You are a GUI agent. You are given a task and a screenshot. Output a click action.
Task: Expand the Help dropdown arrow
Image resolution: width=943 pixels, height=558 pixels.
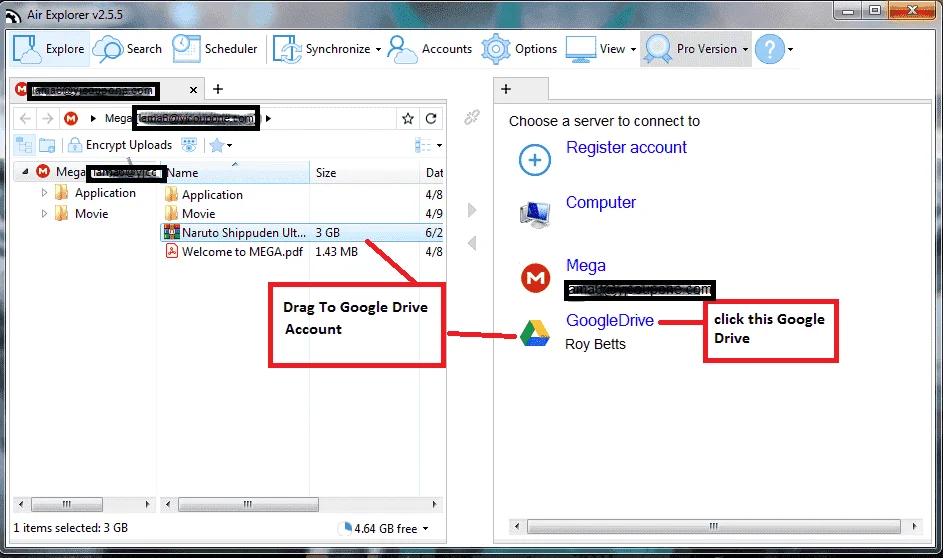click(790, 49)
